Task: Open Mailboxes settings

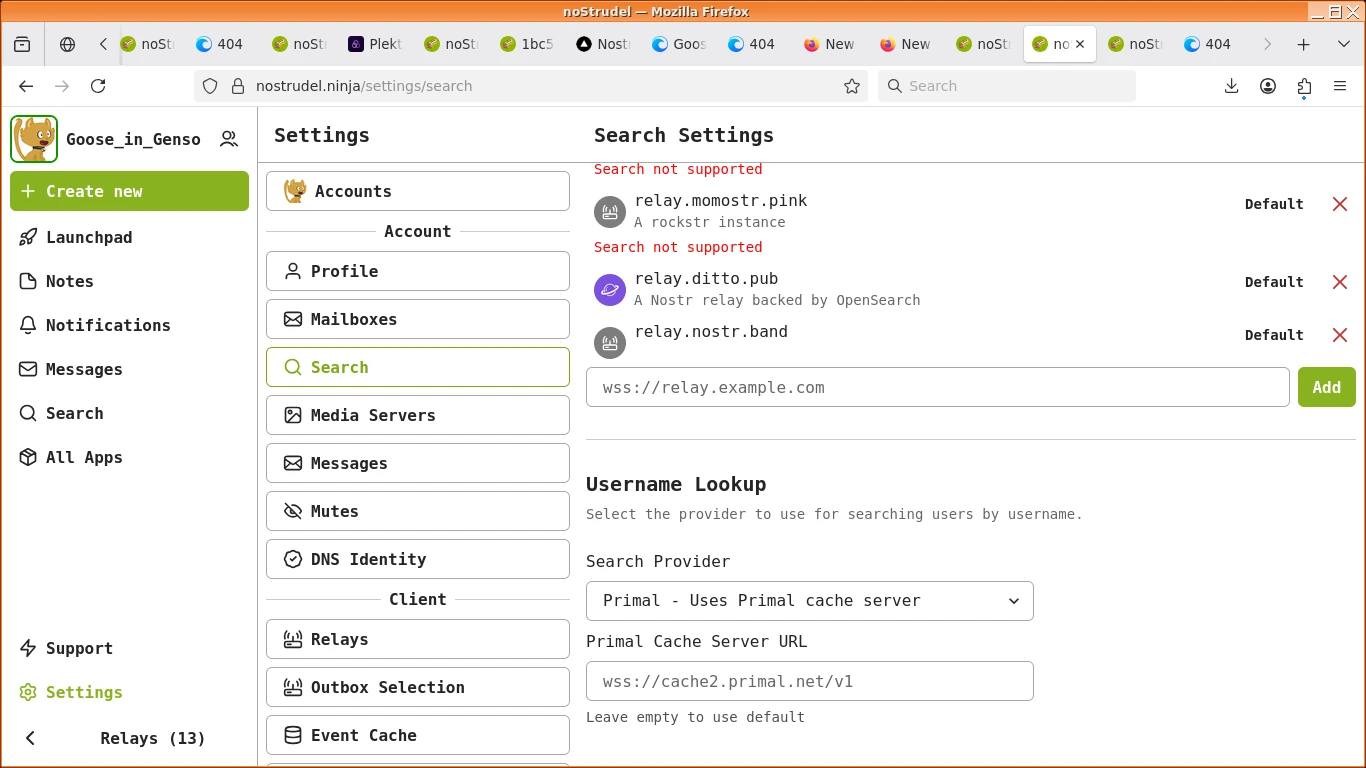Action: [x=418, y=319]
